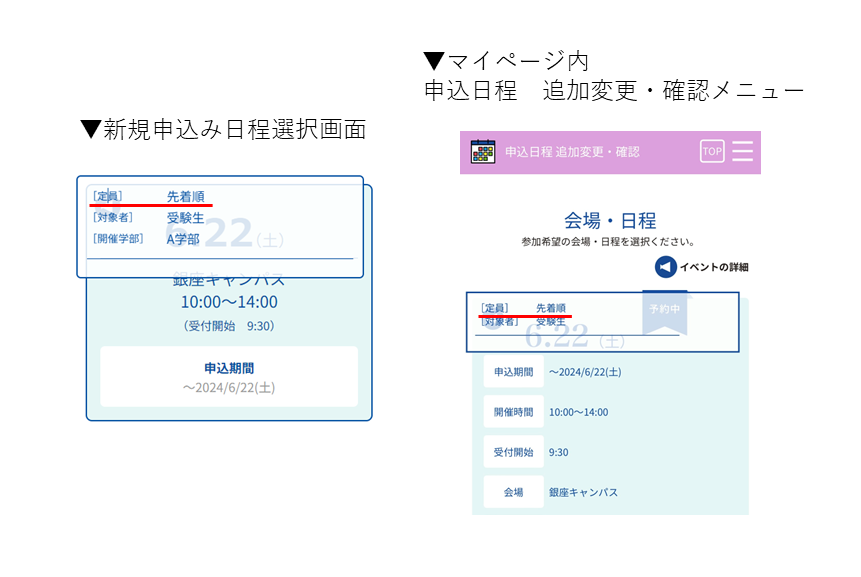Screen dimensions: 861x577
Task: Click the 会場 label in the right card
Action: [513, 492]
